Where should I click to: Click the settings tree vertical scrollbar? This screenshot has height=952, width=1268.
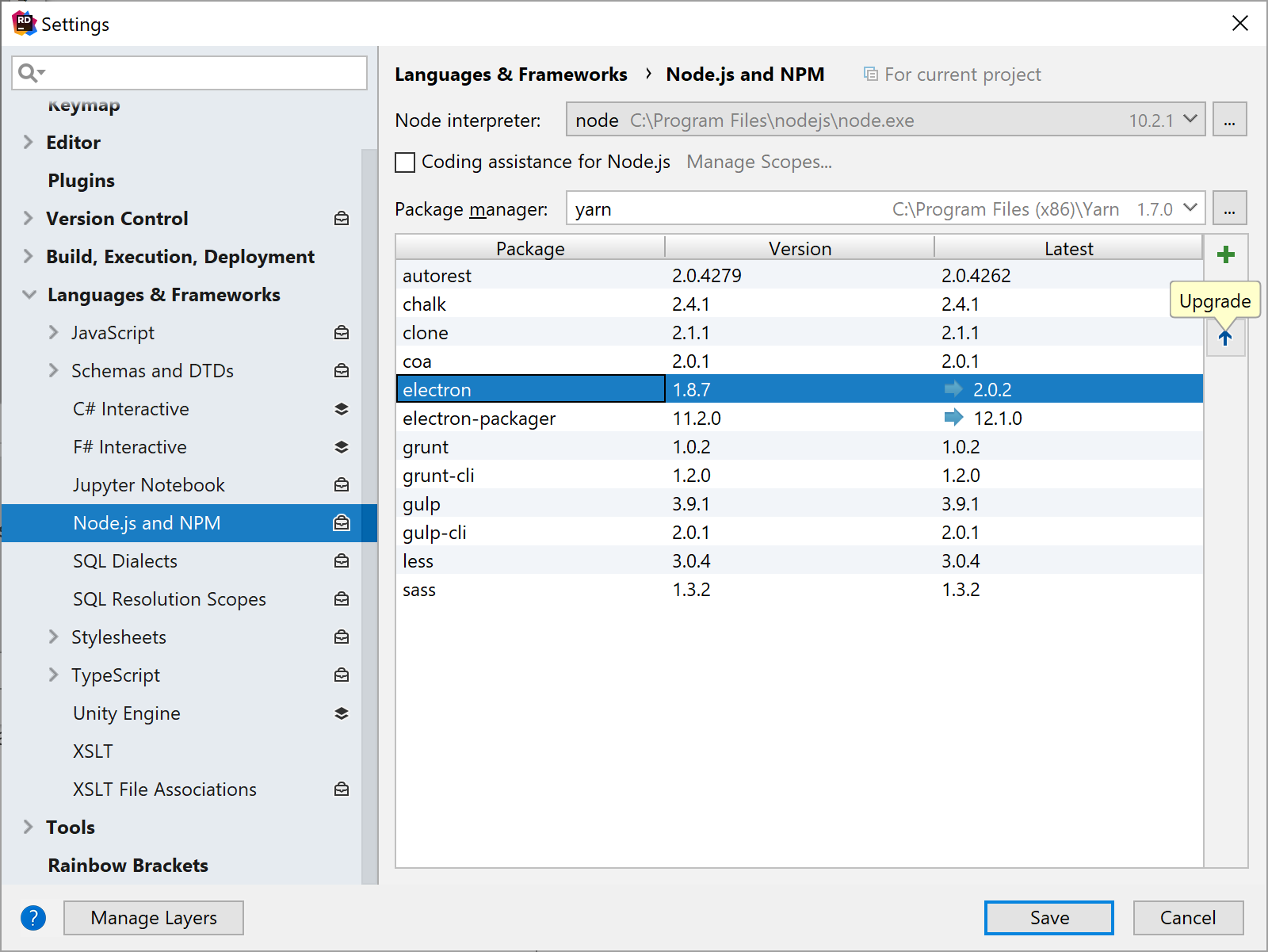pos(369,515)
